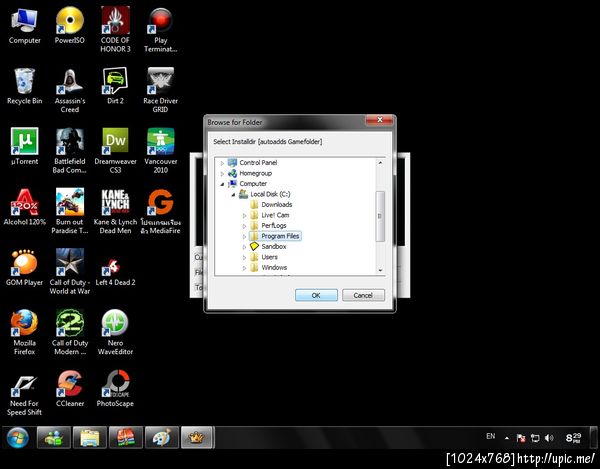Viewport: 600px width, 469px height.
Task: Show hidden tray icons arrow
Action: point(507,438)
